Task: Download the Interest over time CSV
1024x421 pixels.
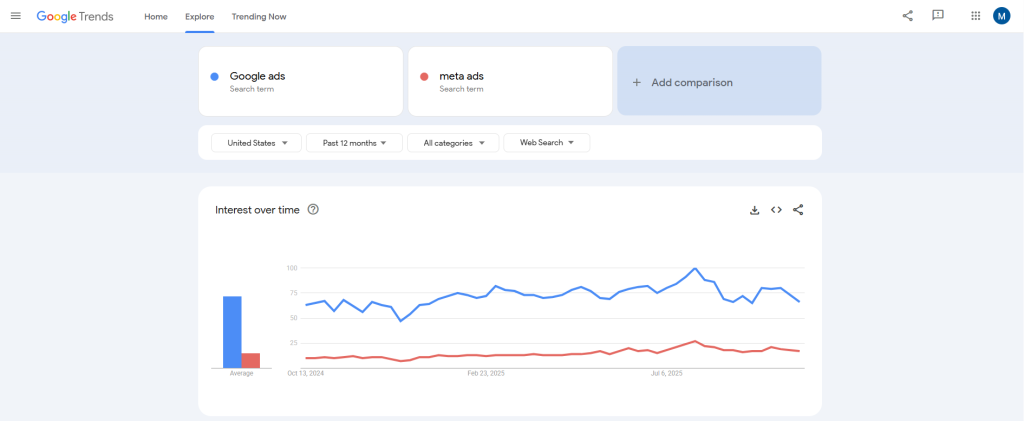Action: click(755, 210)
